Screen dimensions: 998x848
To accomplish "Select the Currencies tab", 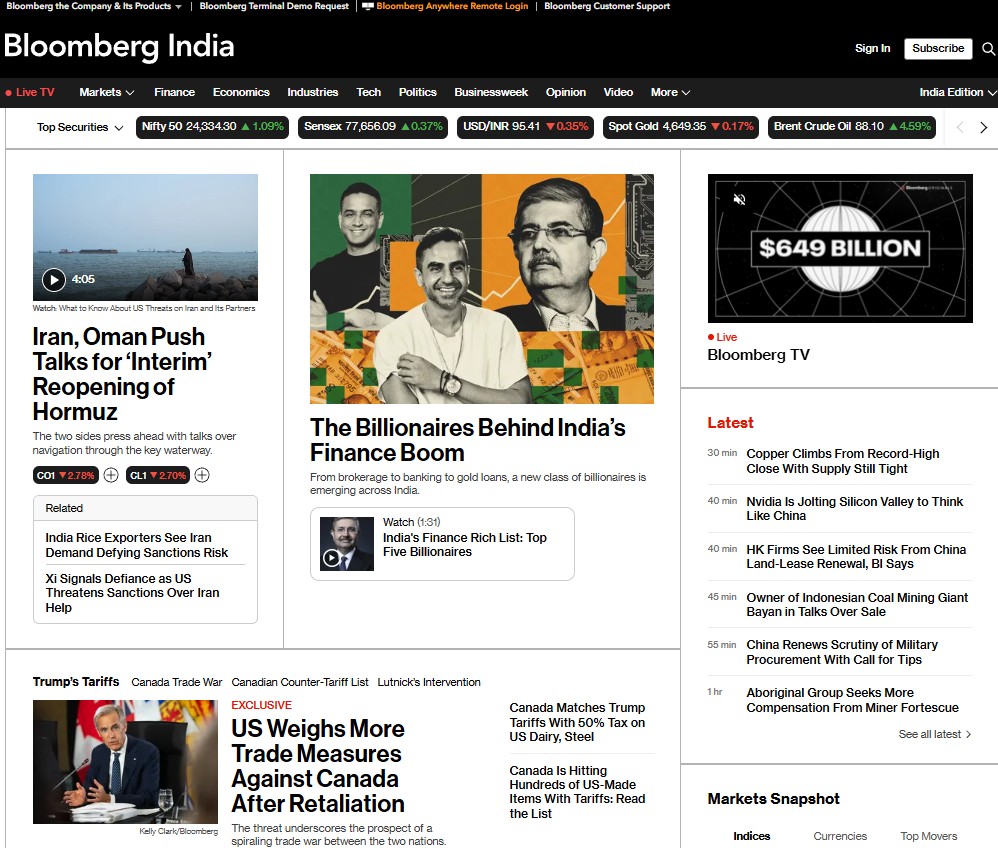I will pos(840,836).
